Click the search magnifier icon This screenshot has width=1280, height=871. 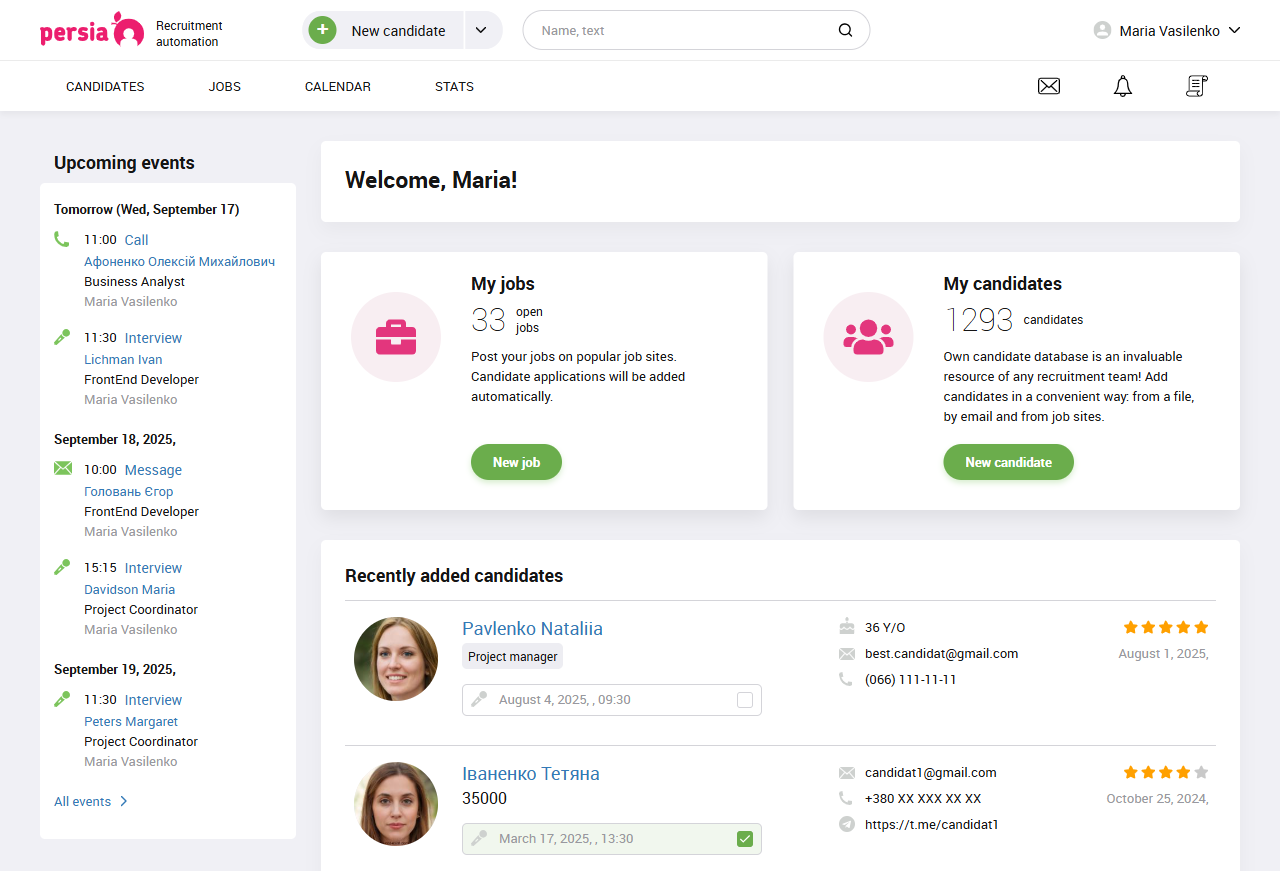click(x=844, y=30)
